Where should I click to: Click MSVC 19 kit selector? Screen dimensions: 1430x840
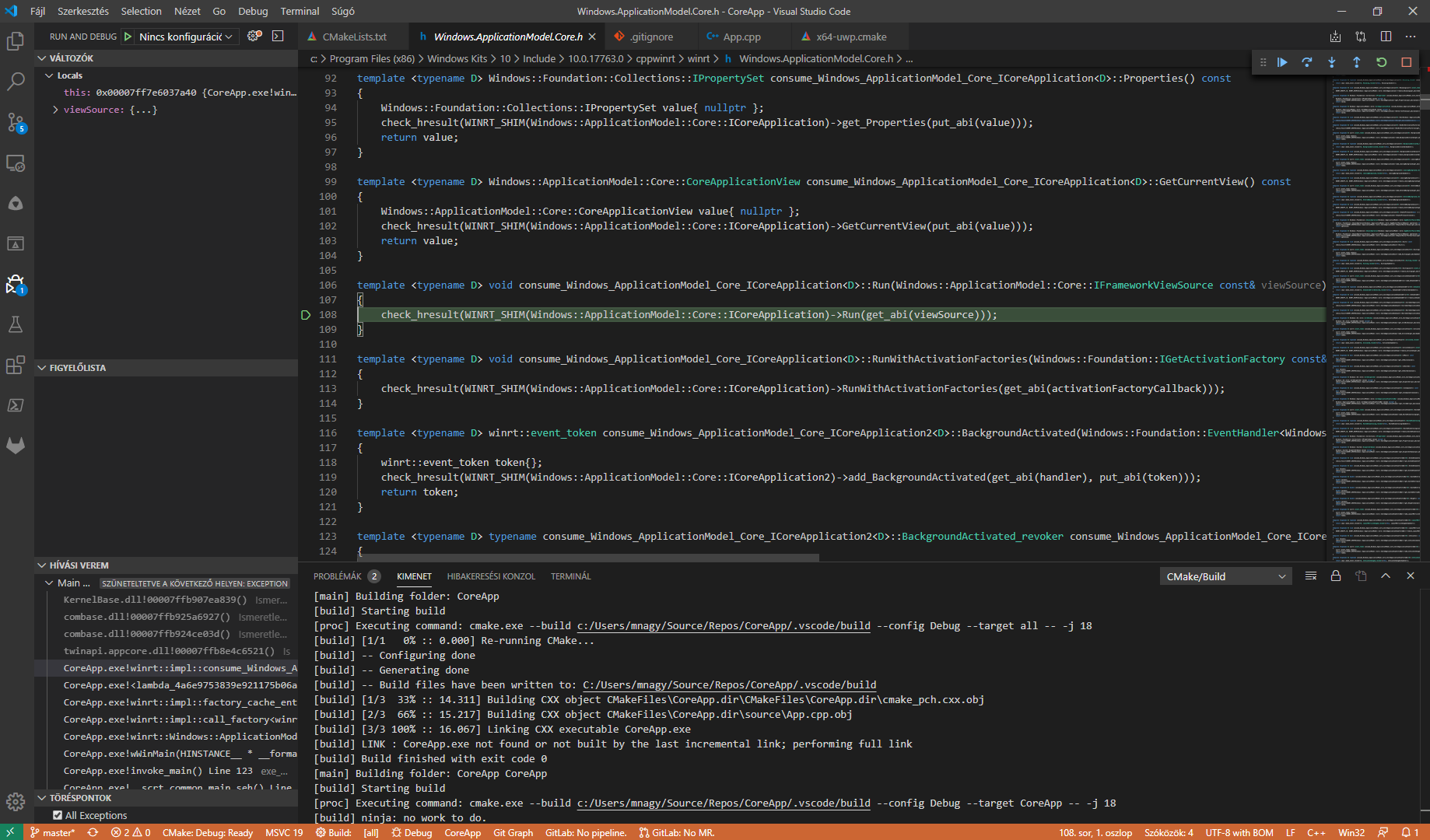tap(284, 832)
